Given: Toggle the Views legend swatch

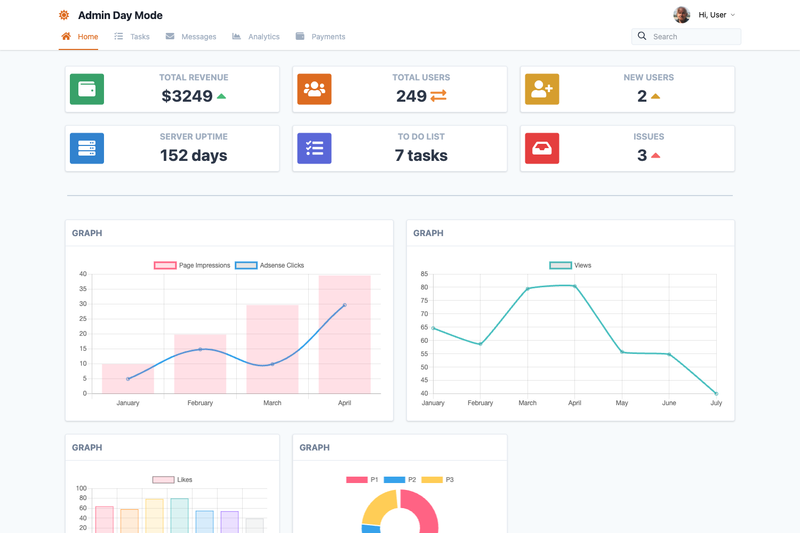Looking at the screenshot, I should [560, 265].
